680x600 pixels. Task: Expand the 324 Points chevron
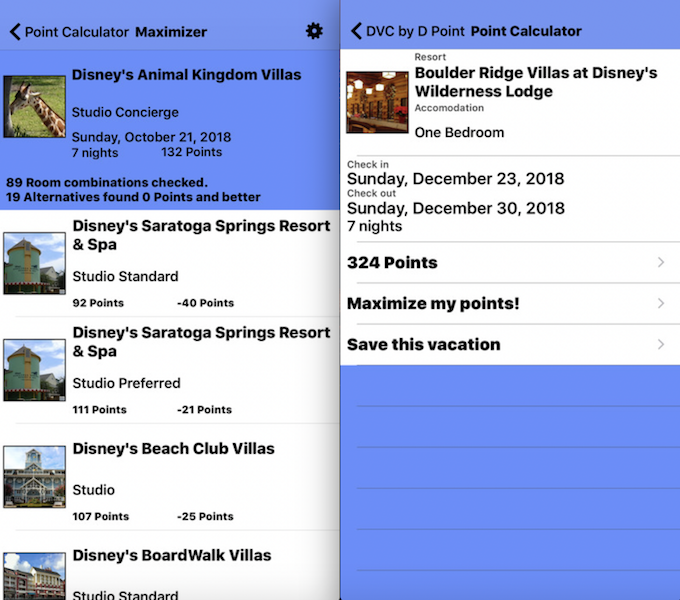coord(660,262)
